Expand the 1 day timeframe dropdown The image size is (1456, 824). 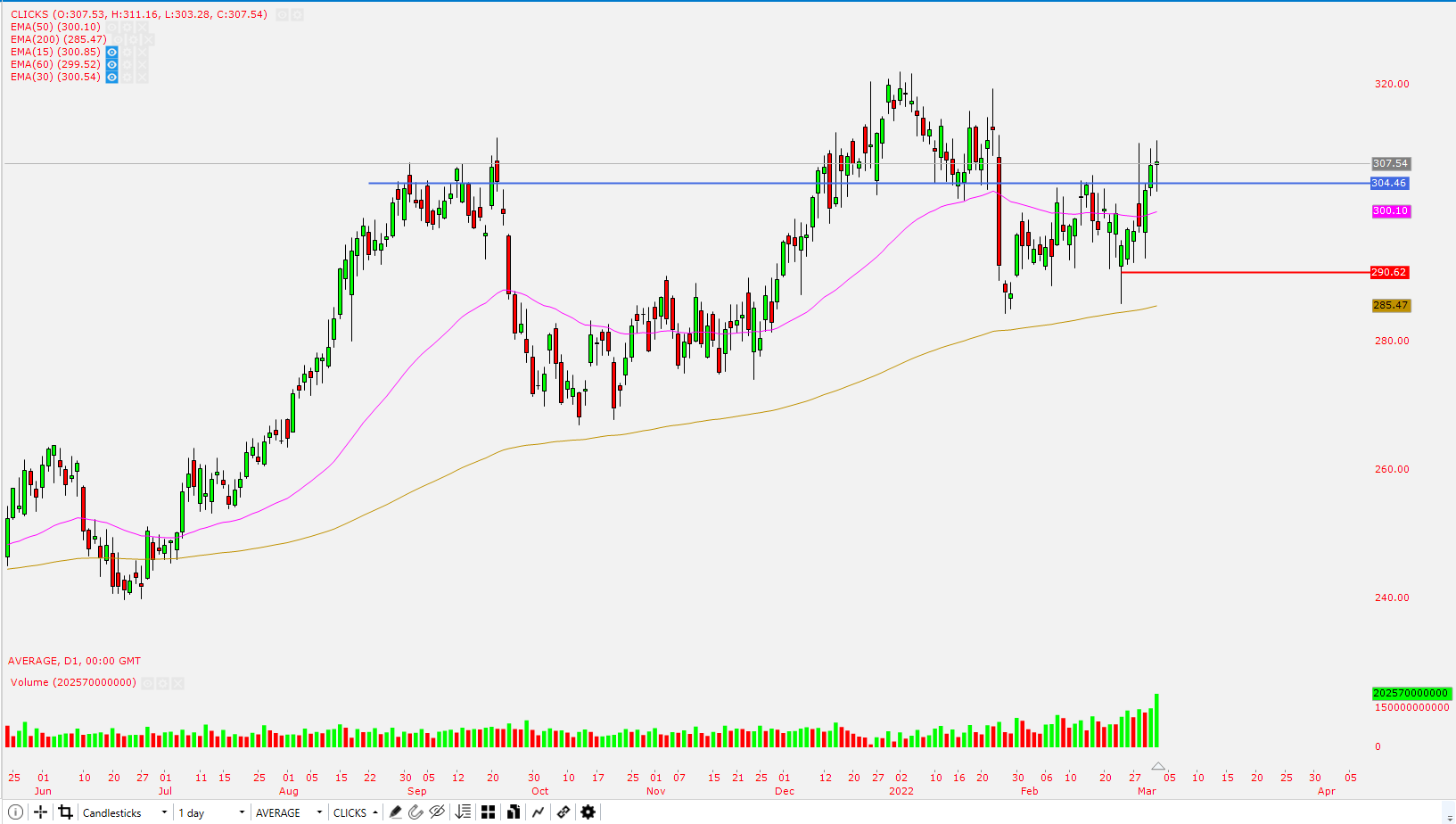point(211,812)
